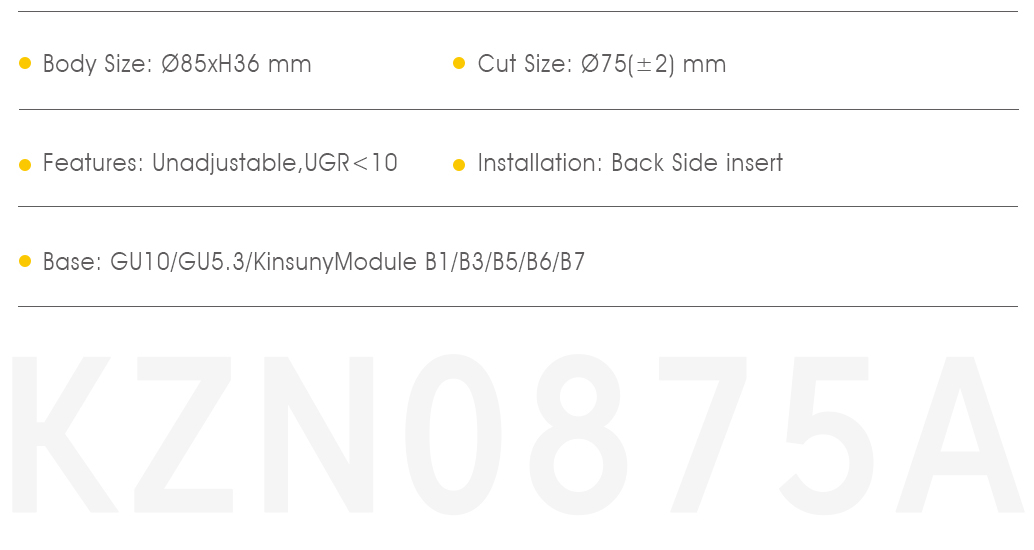Click the digit 8 in the watermark
Image resolution: width=1034 pixels, height=550 pixels.
click(x=578, y=434)
